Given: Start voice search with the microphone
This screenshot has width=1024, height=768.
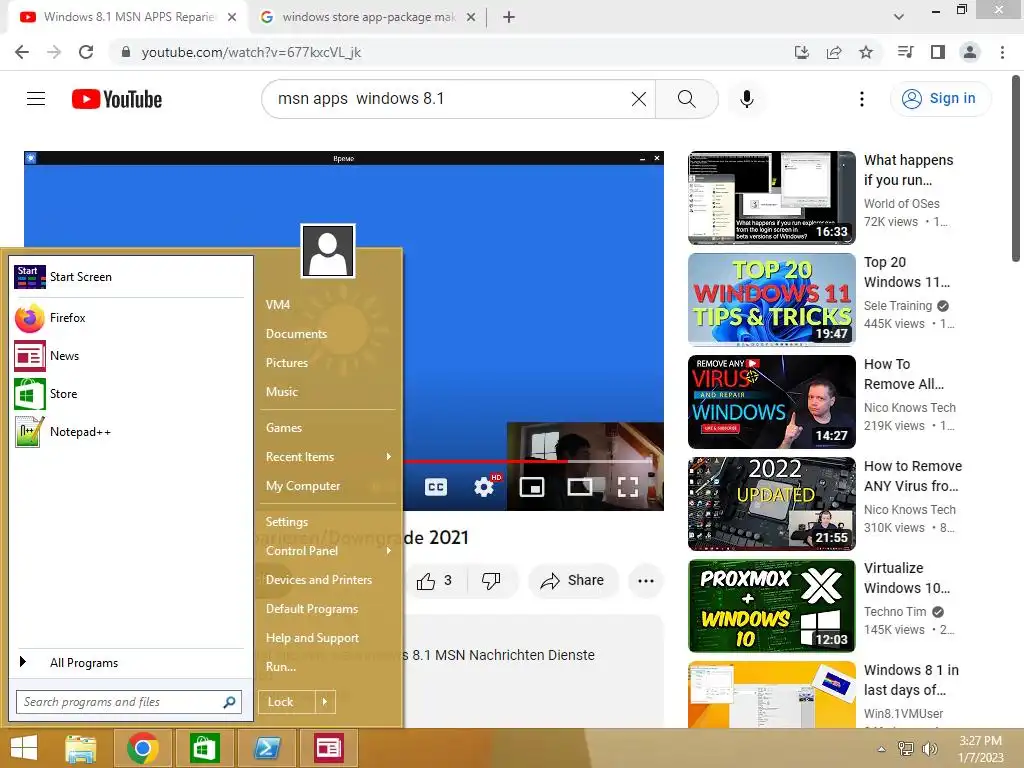Looking at the screenshot, I should (746, 99).
